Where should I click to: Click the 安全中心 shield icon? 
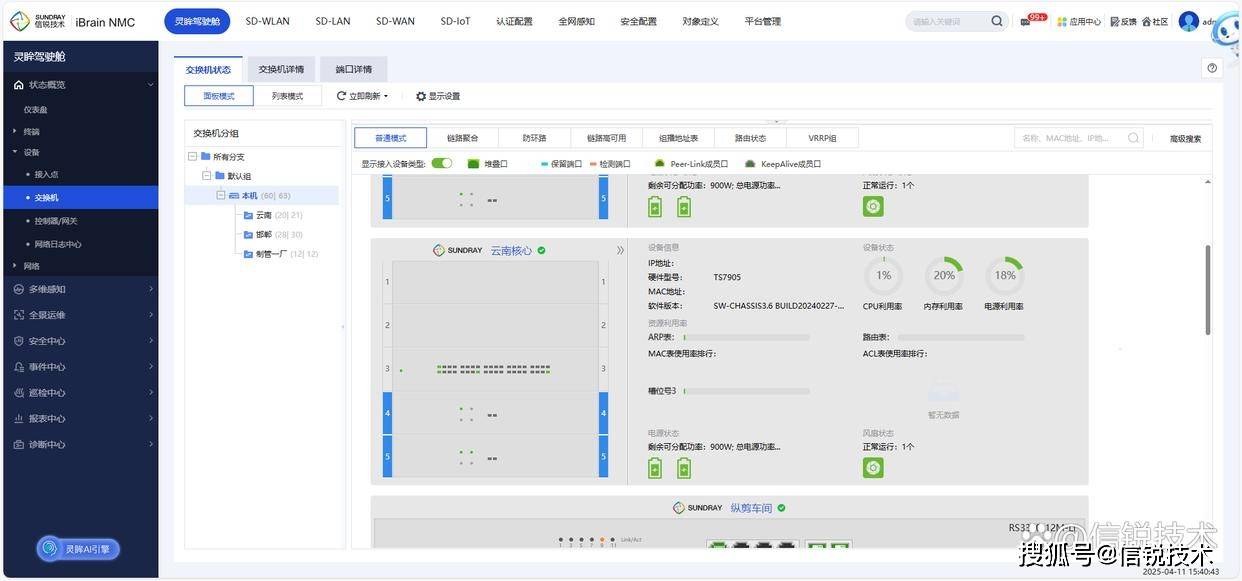click(18, 341)
